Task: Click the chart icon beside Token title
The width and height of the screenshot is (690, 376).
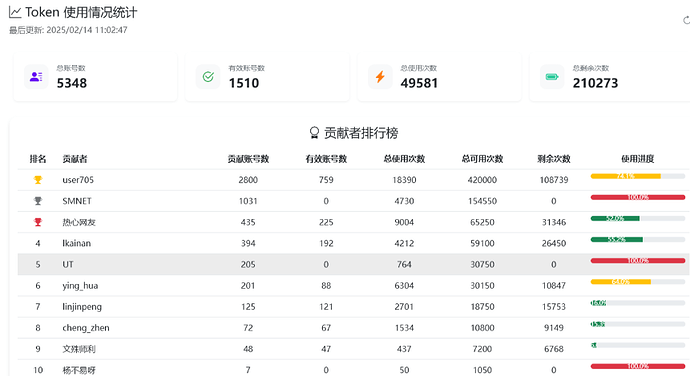Action: click(15, 12)
